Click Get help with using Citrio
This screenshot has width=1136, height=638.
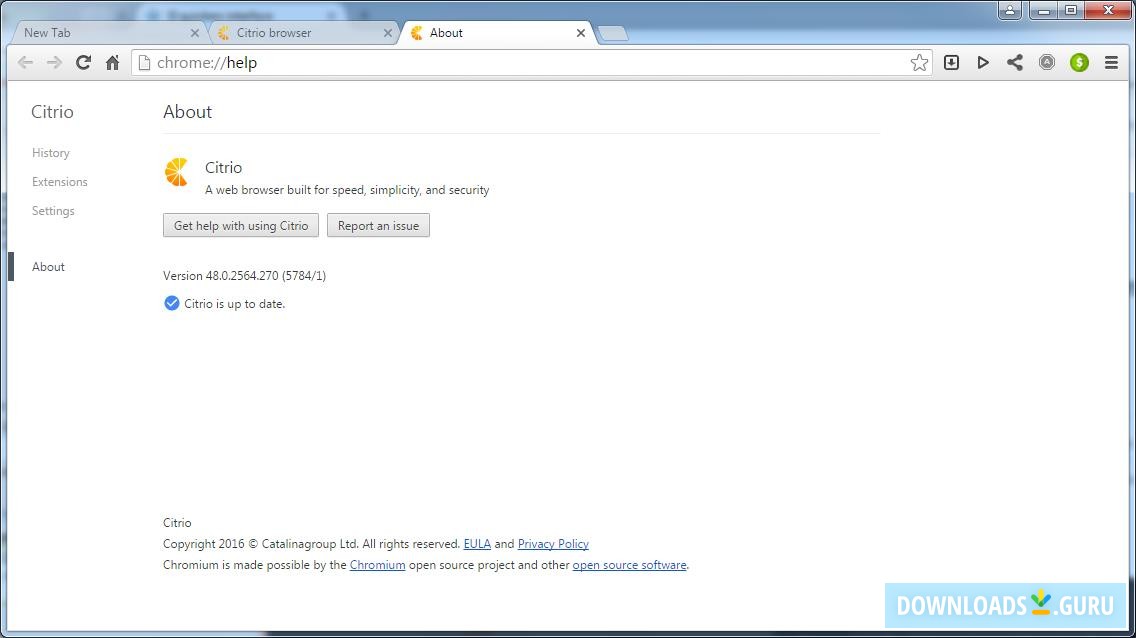click(241, 225)
